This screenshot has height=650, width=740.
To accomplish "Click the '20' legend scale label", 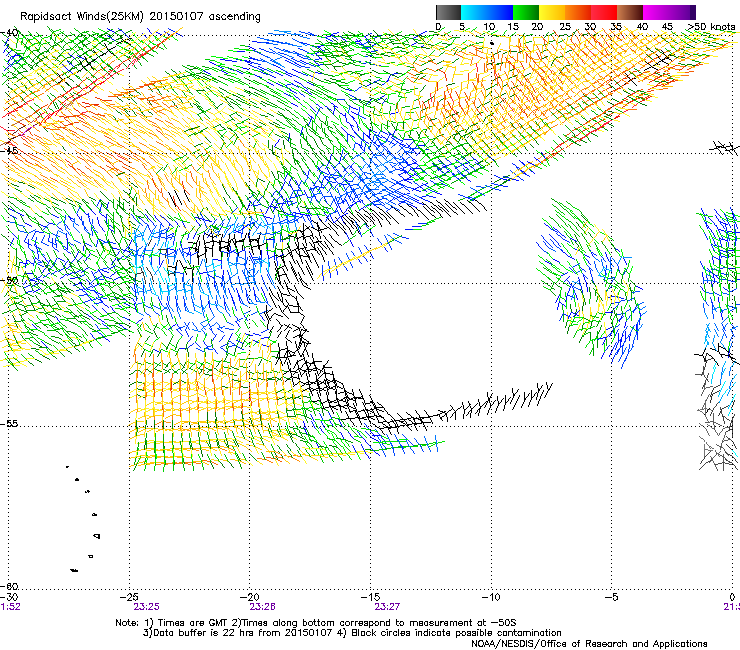I will tap(537, 27).
